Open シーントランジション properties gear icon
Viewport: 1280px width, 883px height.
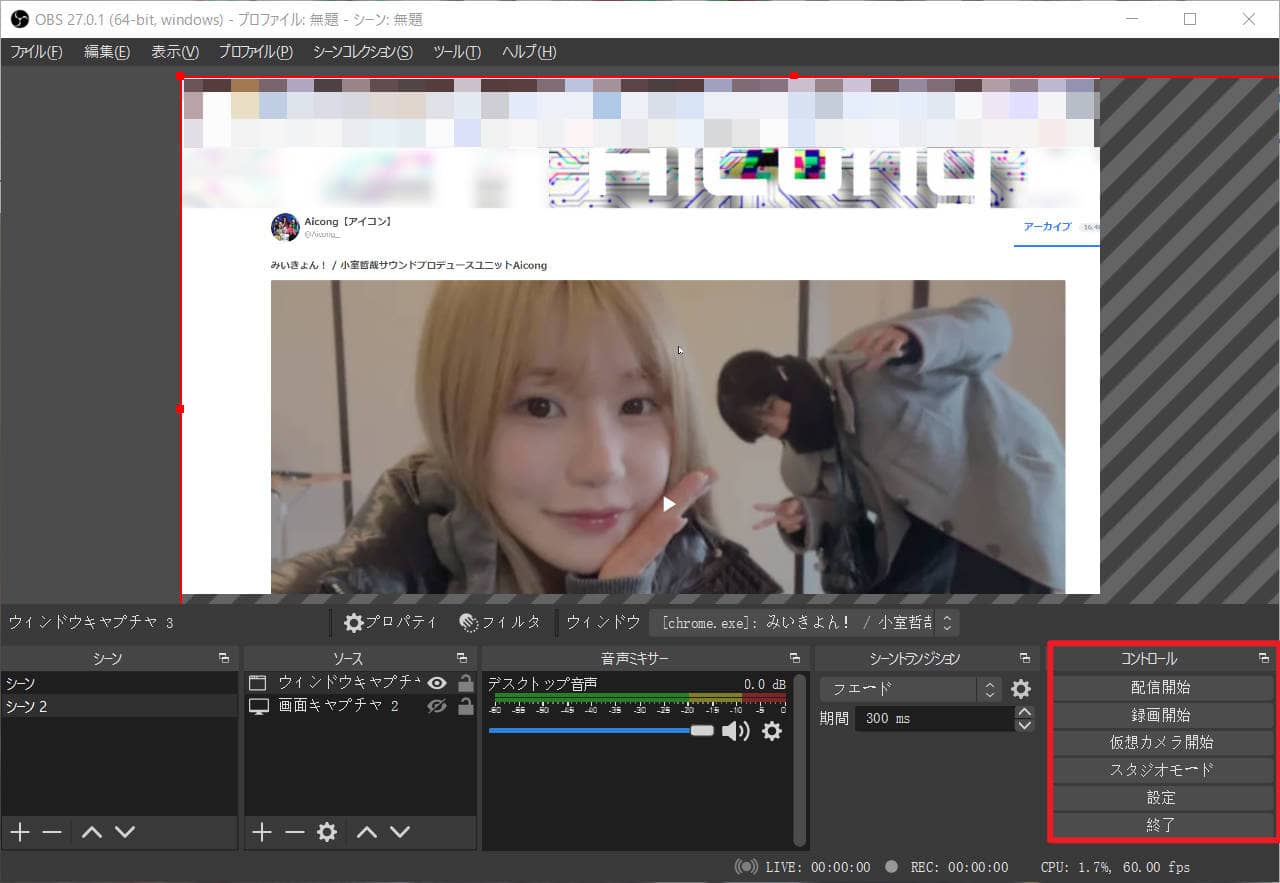click(x=1020, y=689)
